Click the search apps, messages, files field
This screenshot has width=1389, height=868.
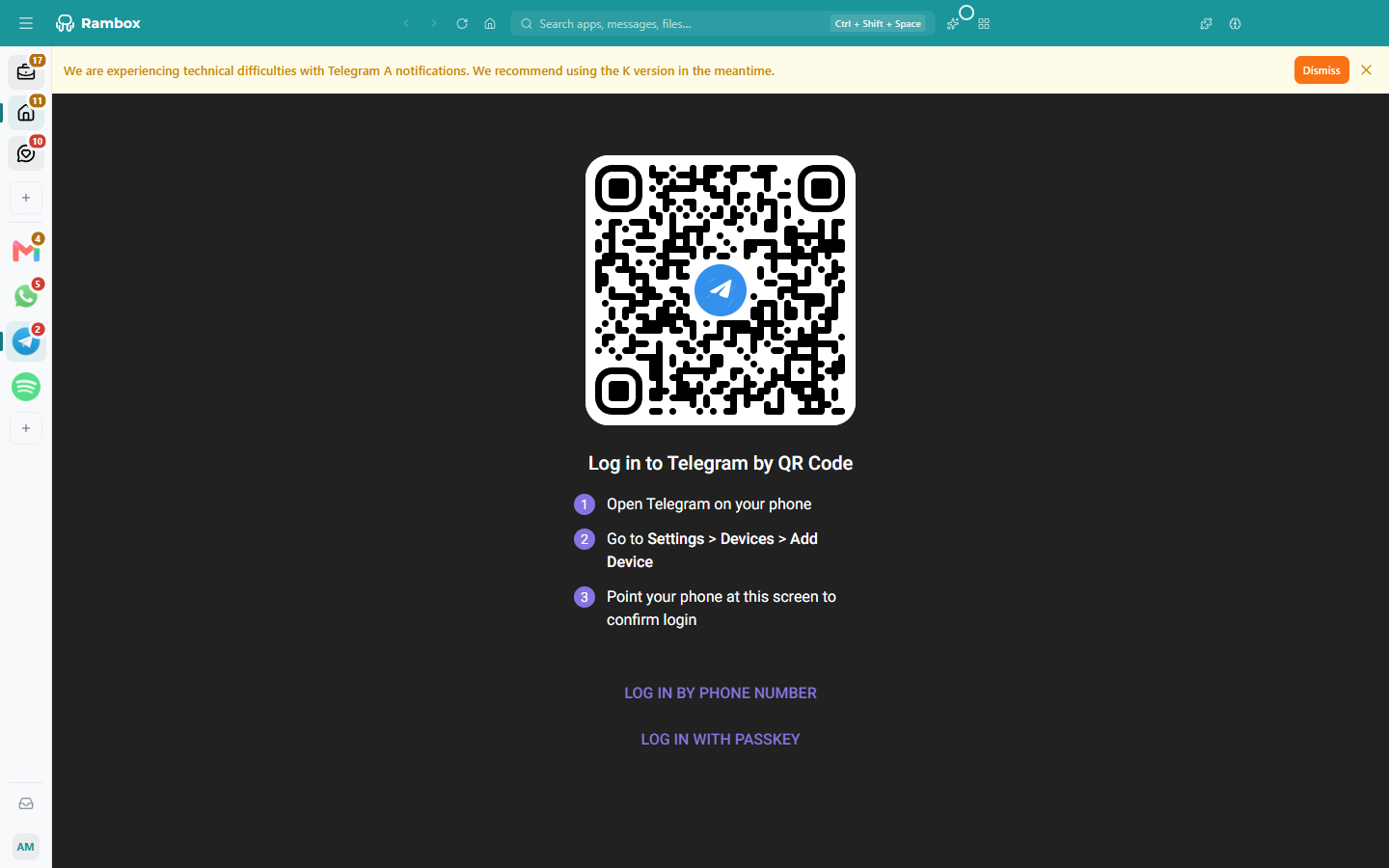point(722,23)
